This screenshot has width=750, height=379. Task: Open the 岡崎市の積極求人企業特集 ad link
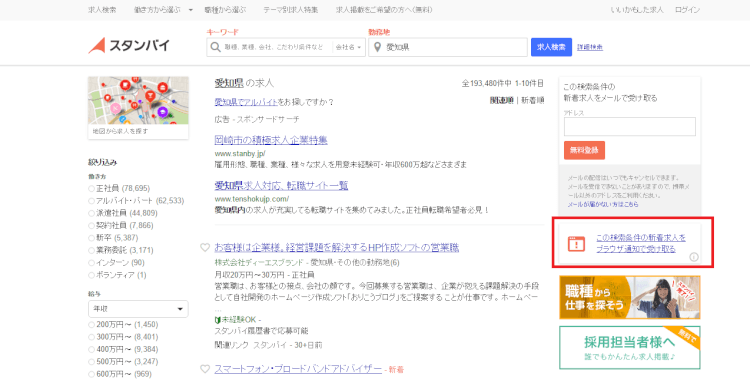(271, 140)
